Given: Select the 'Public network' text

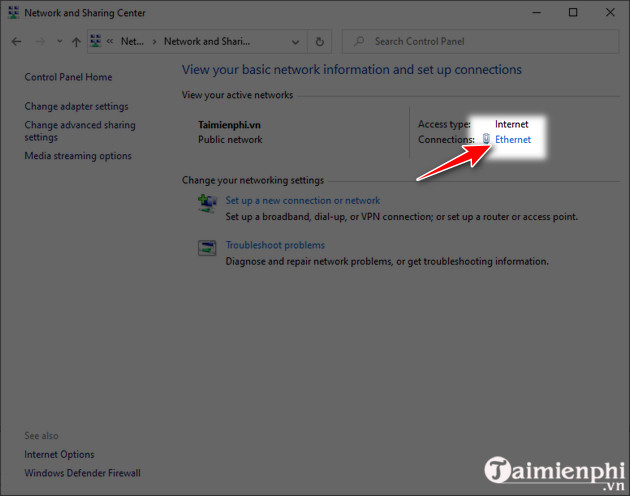Looking at the screenshot, I should tap(230, 139).
